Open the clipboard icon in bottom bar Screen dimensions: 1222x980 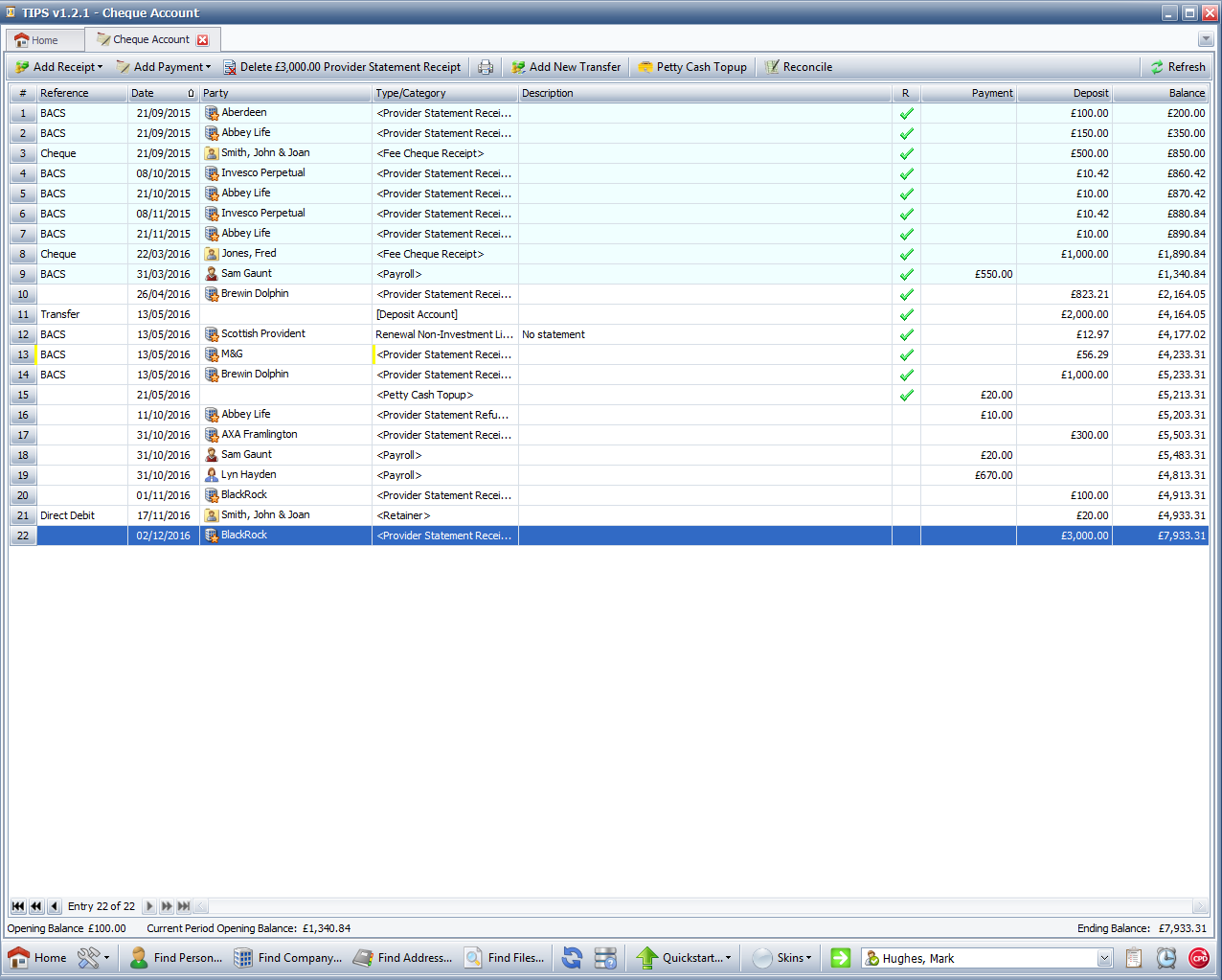point(1134,958)
